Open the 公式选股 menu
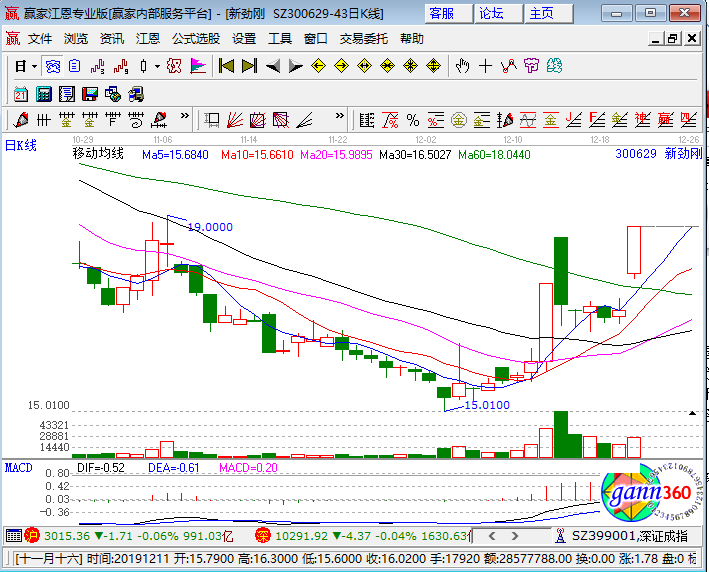 pyautogui.click(x=196, y=39)
